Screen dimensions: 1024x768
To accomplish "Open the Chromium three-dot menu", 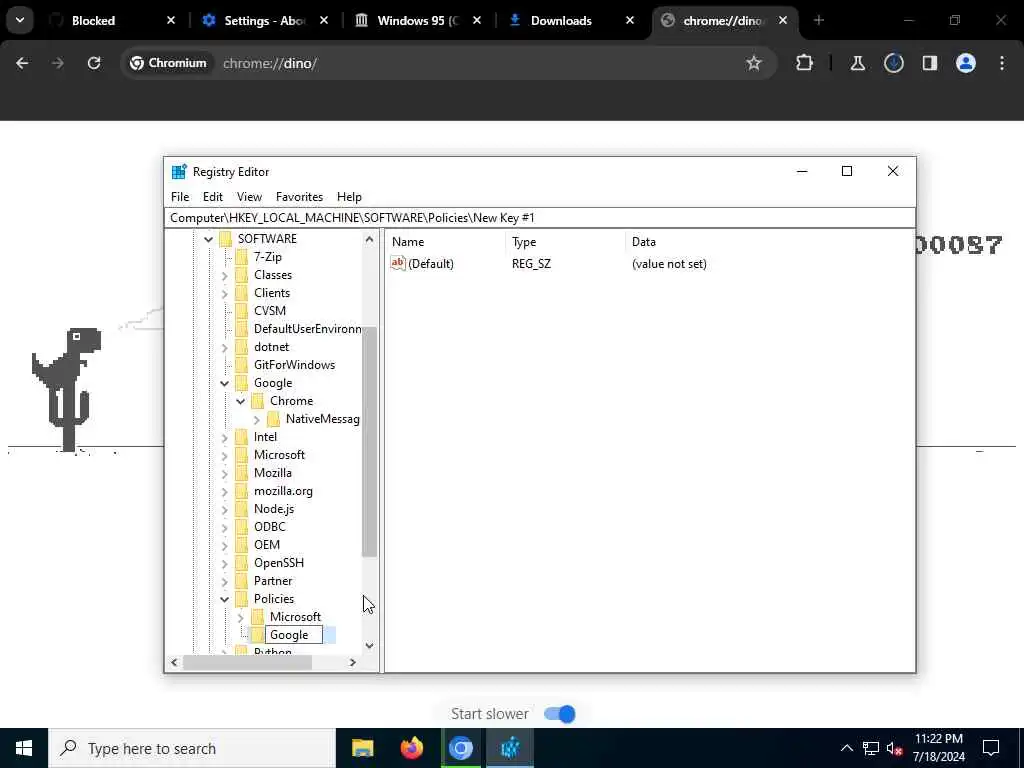I will click(1002, 63).
